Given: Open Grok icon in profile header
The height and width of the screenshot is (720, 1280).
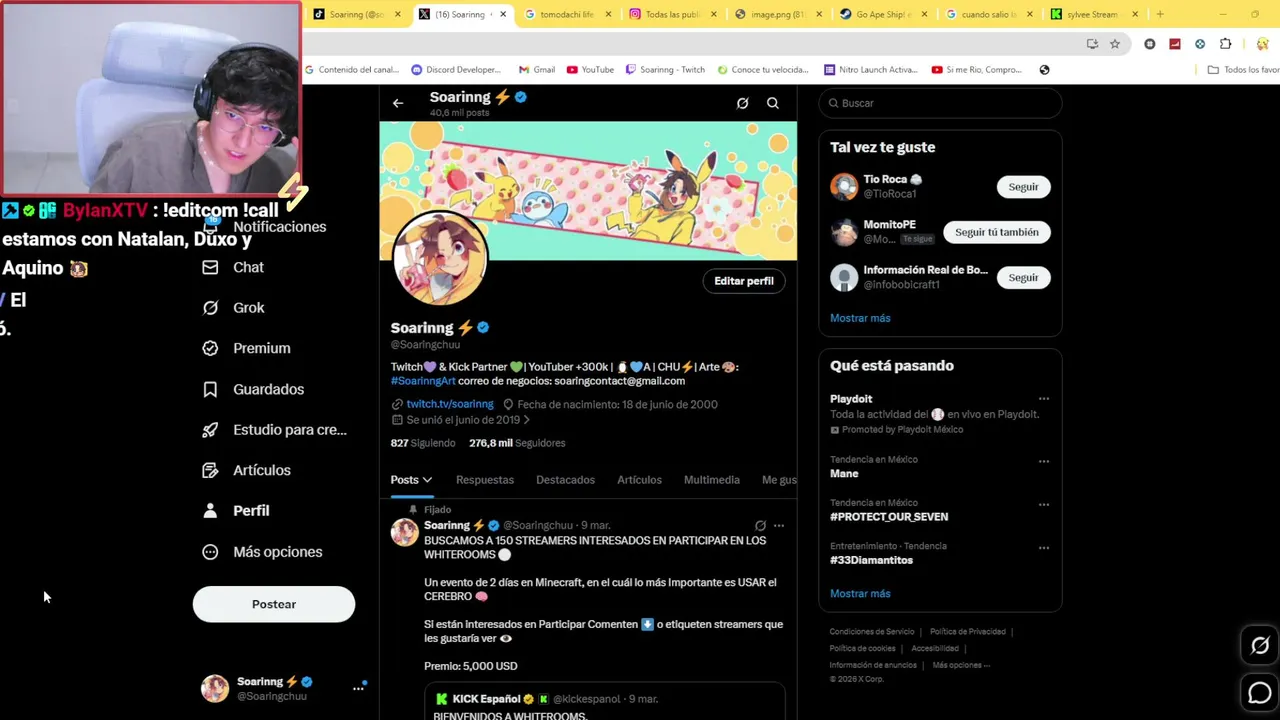Looking at the screenshot, I should [x=742, y=103].
